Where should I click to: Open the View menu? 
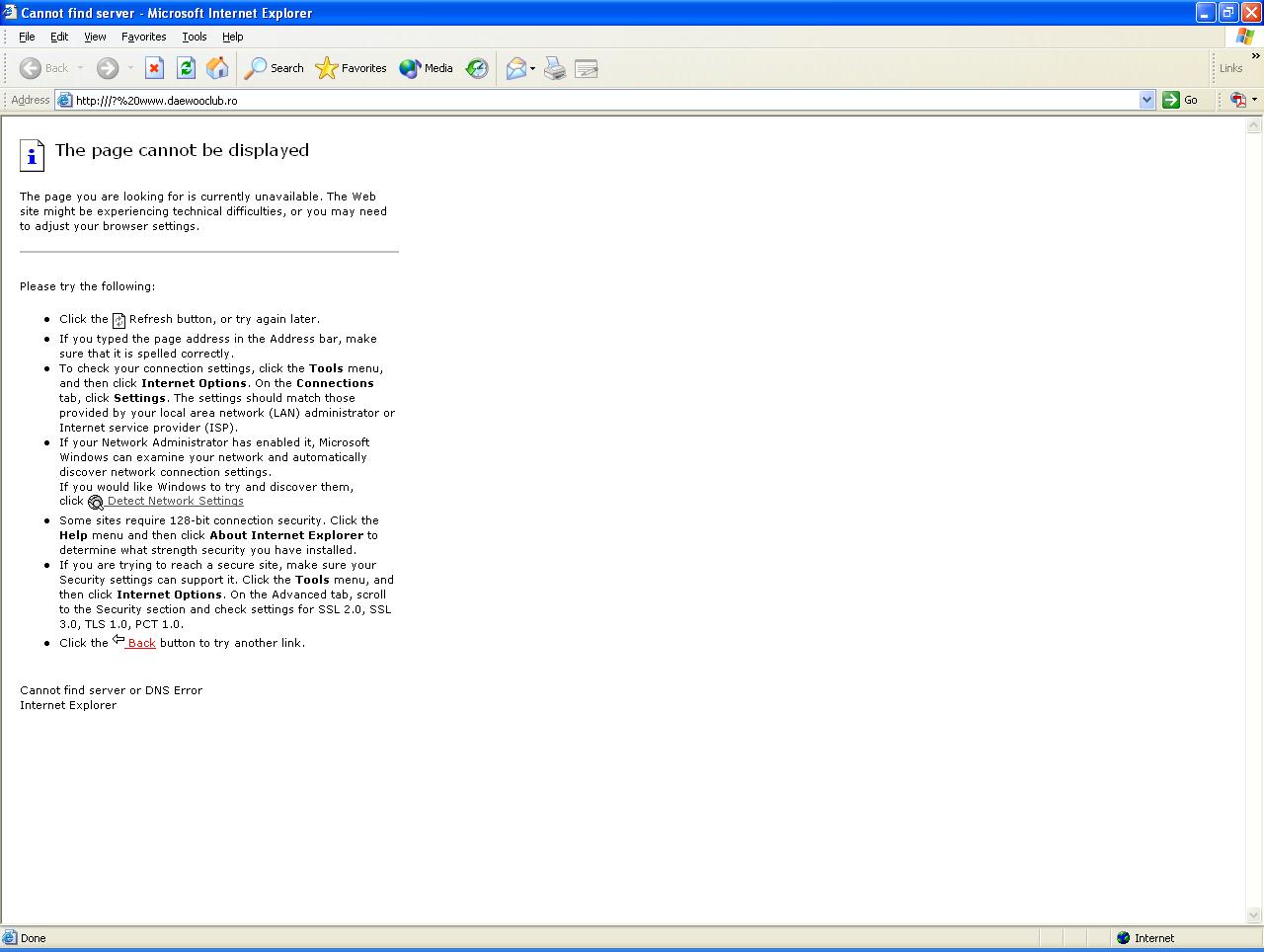[95, 37]
